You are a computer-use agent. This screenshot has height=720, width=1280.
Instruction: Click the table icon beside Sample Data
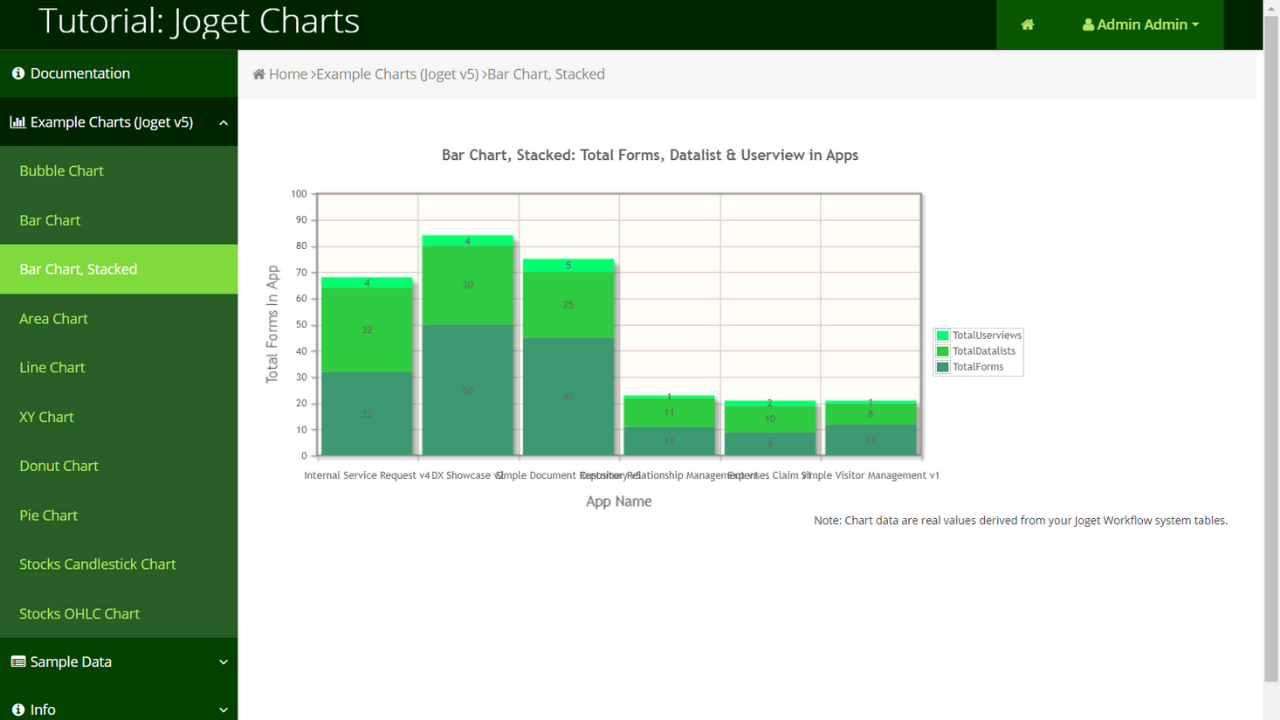point(18,662)
